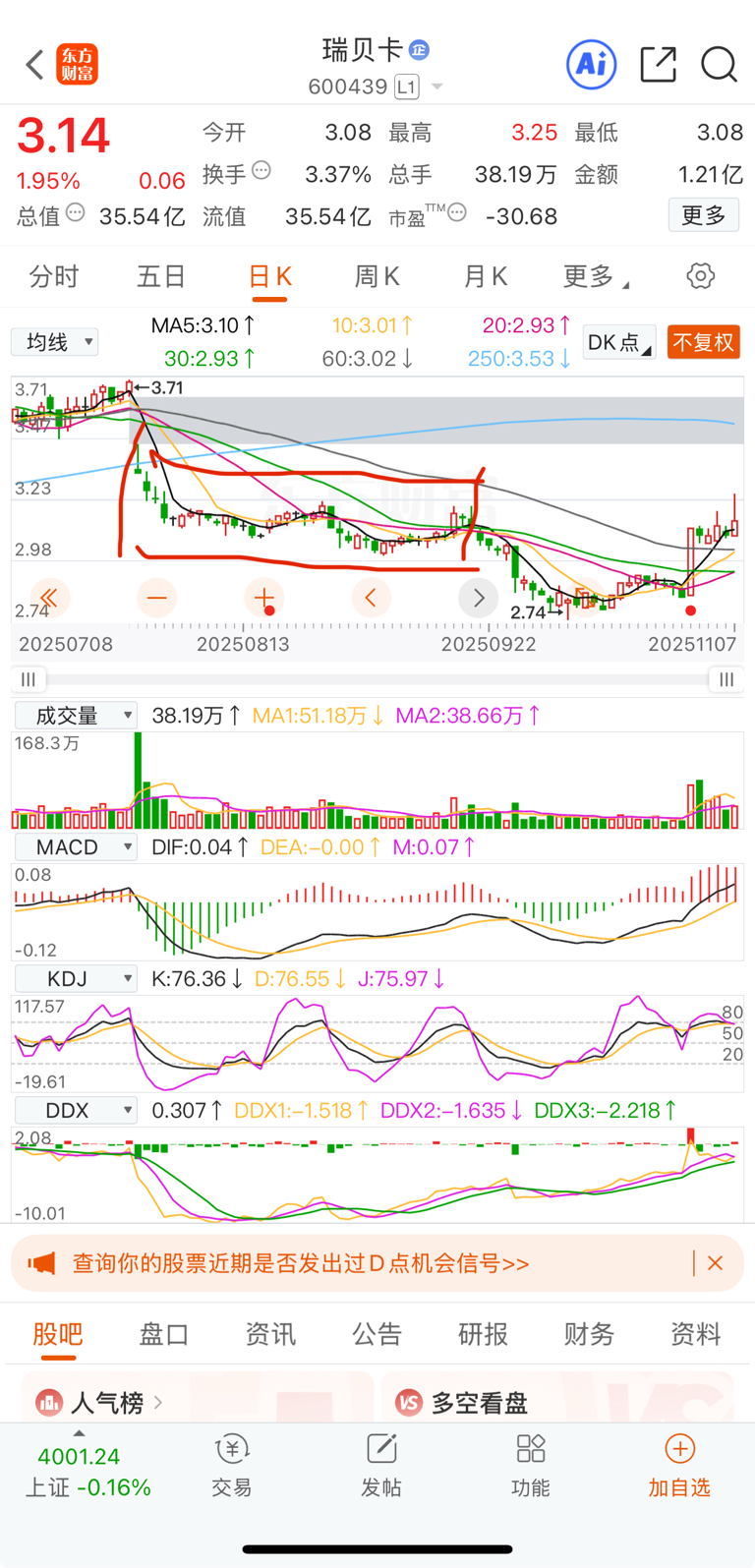Open the 公告 tab
Screen dimensions: 755x1568
pyautogui.click(x=377, y=1334)
